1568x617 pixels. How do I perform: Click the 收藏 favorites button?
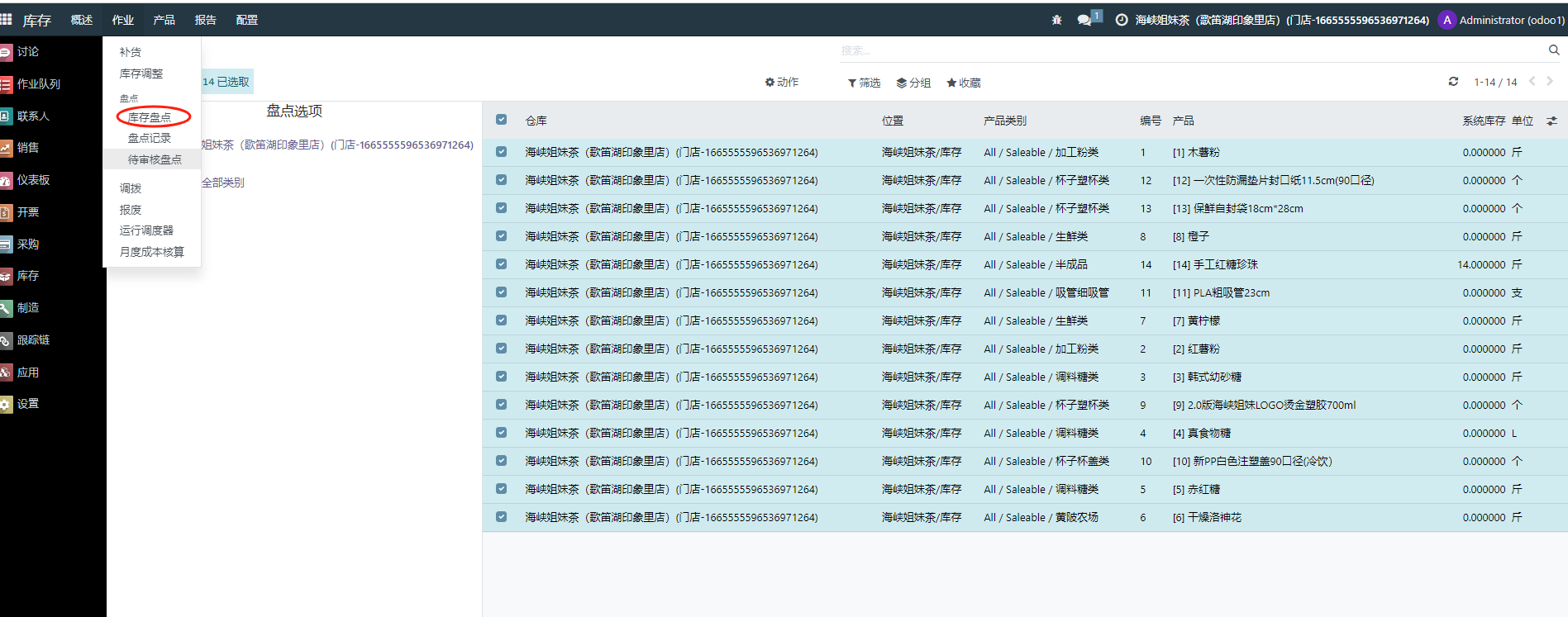tap(963, 83)
